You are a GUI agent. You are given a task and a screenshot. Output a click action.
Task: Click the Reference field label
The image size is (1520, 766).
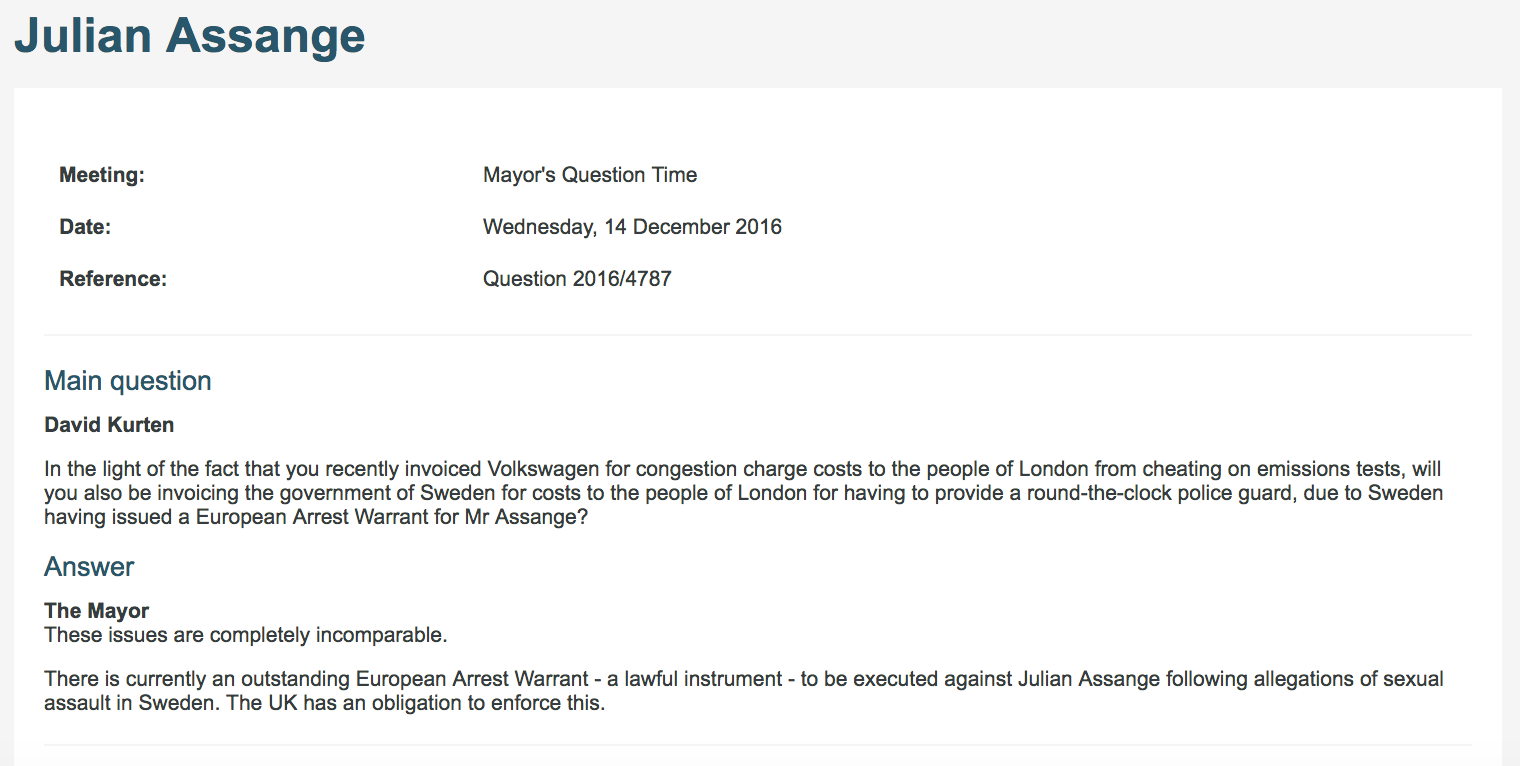tap(113, 279)
